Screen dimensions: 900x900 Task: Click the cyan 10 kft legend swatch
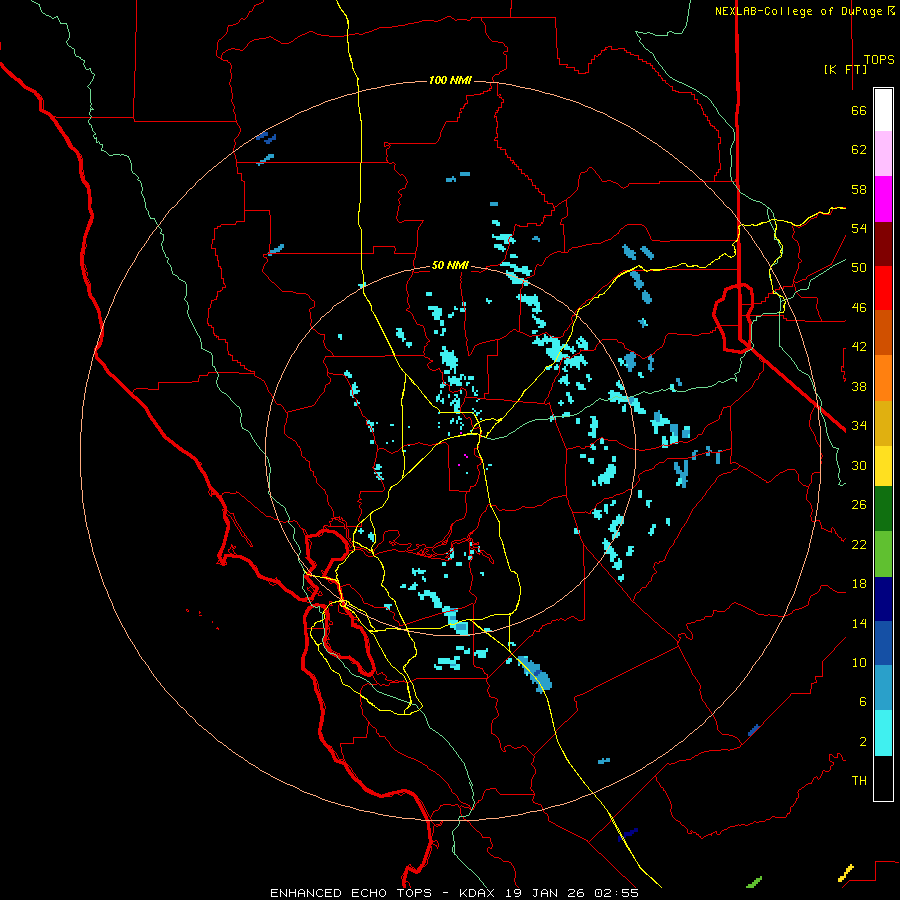click(x=883, y=733)
